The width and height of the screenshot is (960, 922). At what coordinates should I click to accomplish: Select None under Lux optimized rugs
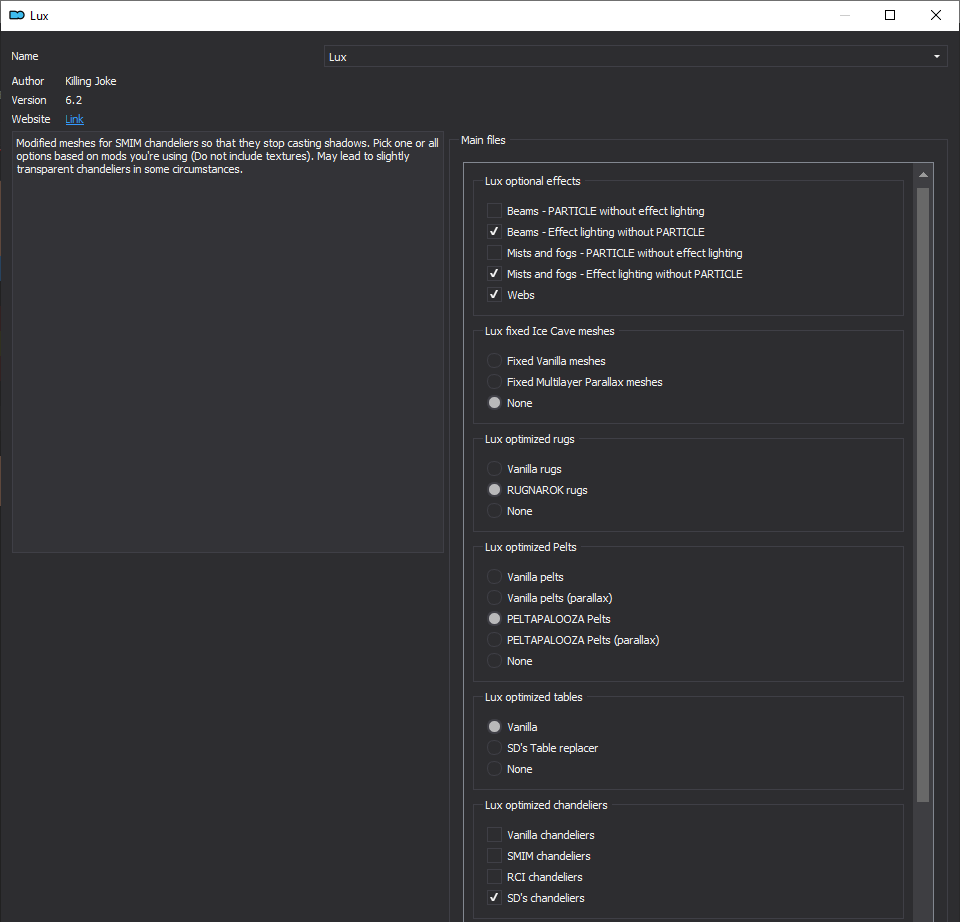pos(494,511)
